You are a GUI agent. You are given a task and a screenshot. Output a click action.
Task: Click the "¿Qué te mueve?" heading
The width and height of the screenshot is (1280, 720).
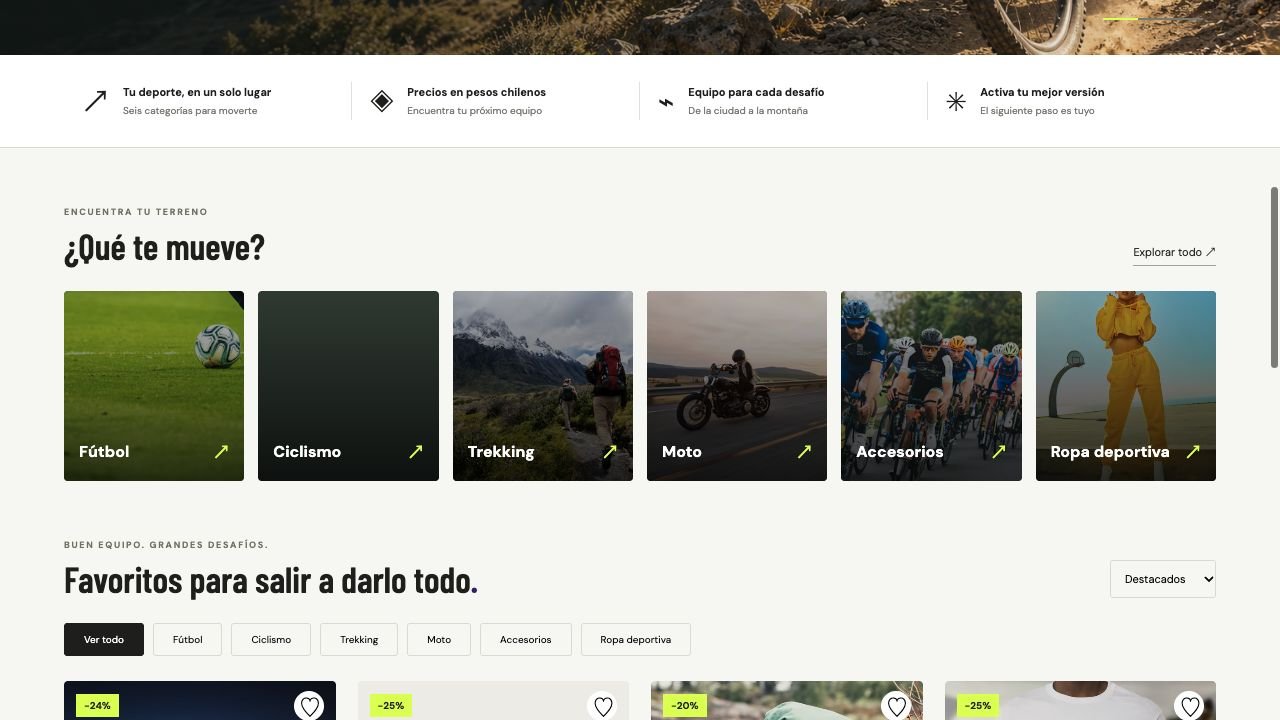pos(164,248)
